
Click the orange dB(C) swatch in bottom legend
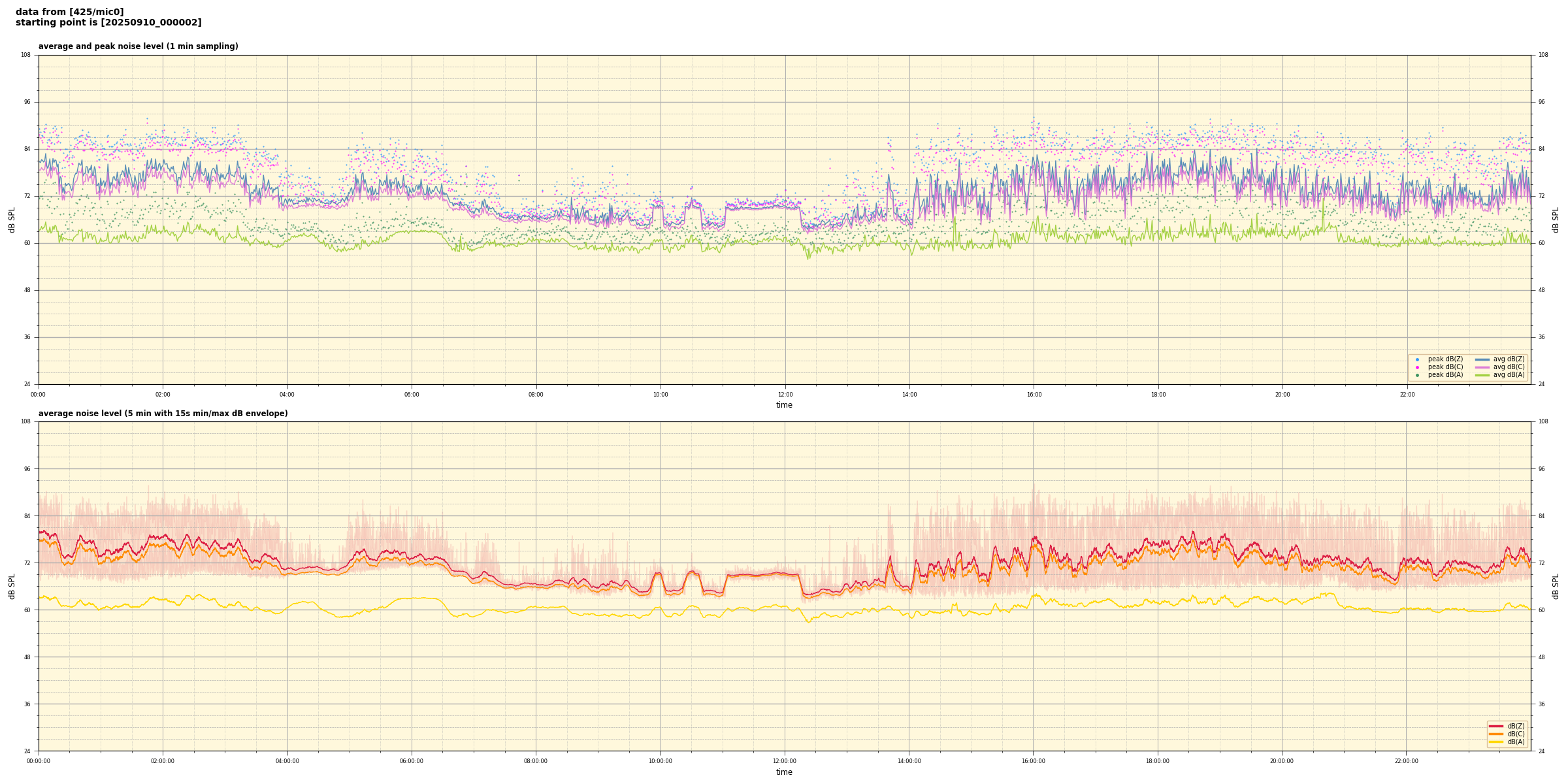tap(1495, 734)
